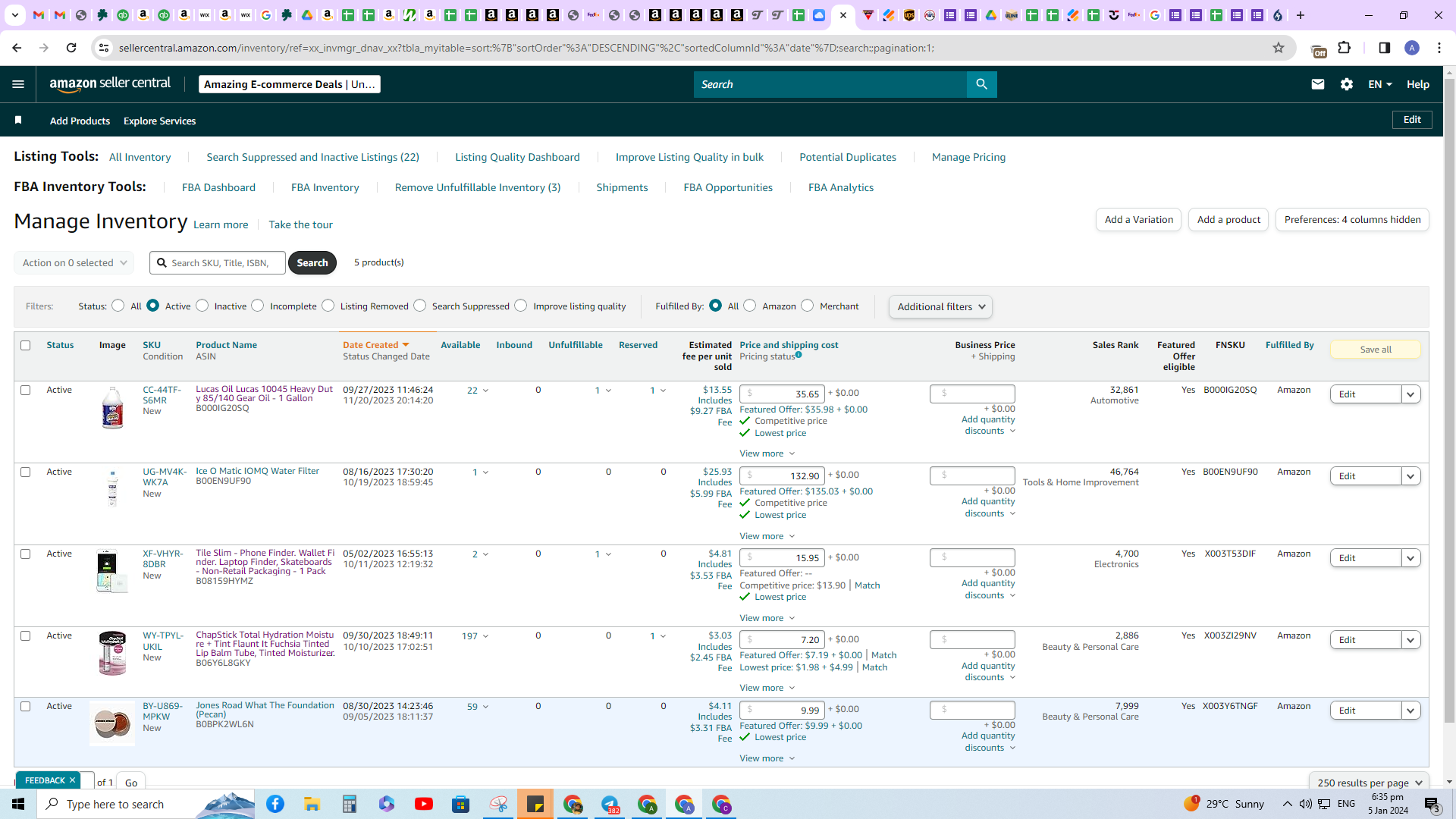The image size is (1456, 819).
Task: Select the Ice O Matic row checkbox
Action: pyautogui.click(x=25, y=472)
